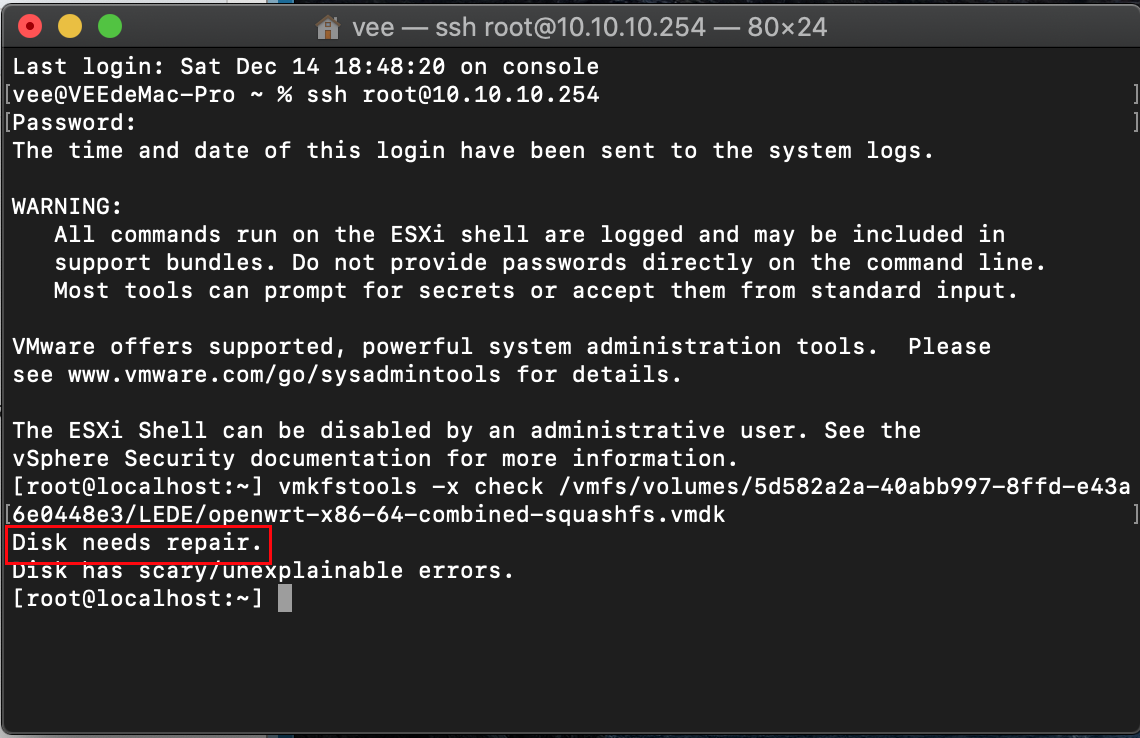The height and width of the screenshot is (738, 1140).
Task: Click the '/vmfs/volumes/5d582a2a' path text
Action: pos(716,486)
